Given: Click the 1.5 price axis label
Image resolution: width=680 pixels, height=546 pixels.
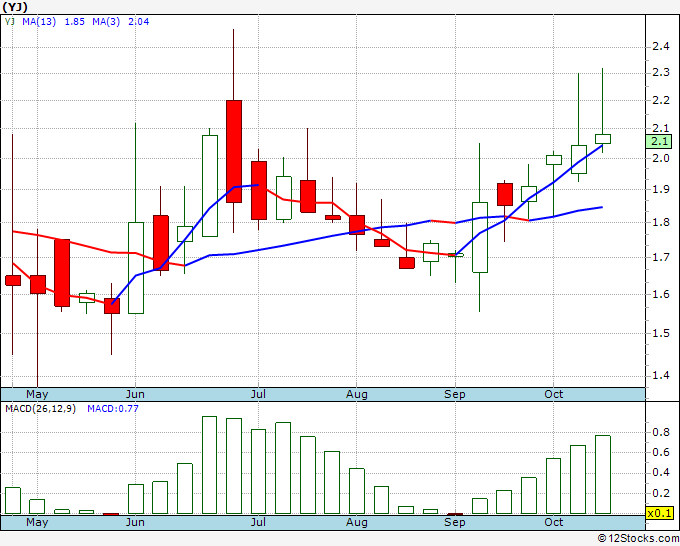Looking at the screenshot, I should click(x=661, y=333).
